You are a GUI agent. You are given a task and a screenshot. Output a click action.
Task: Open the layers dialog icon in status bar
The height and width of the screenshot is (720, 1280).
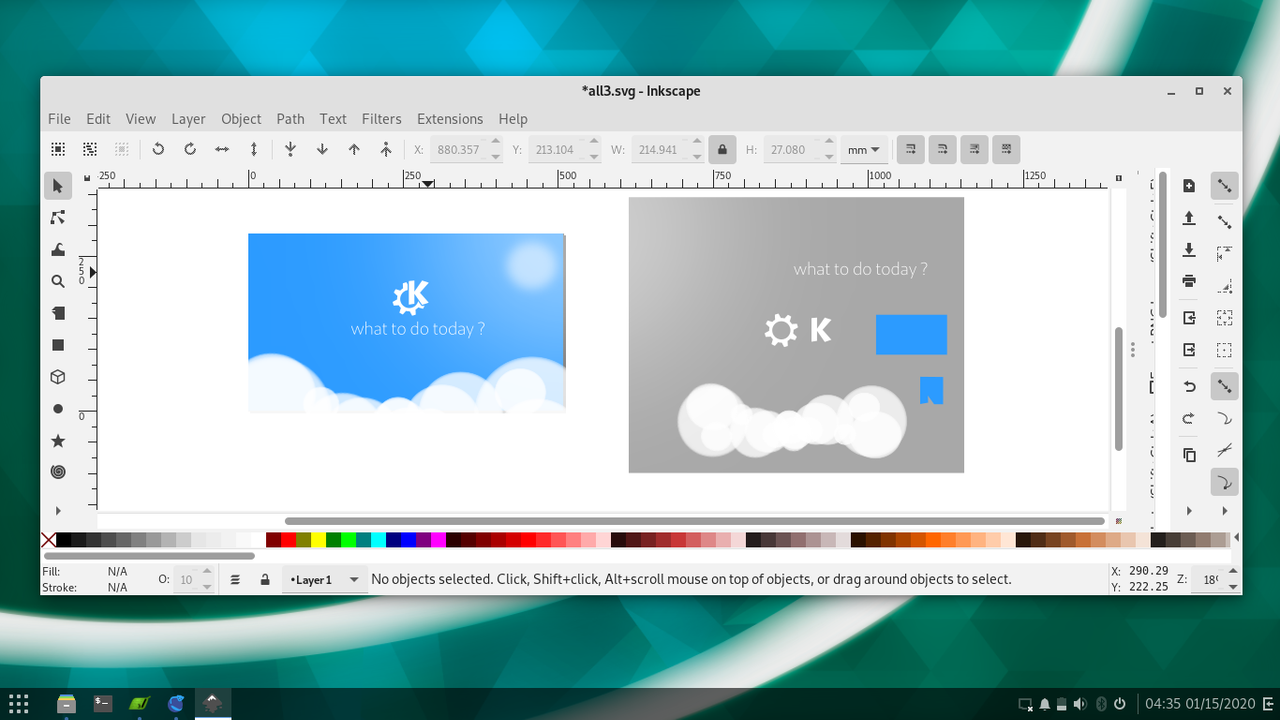[235, 579]
